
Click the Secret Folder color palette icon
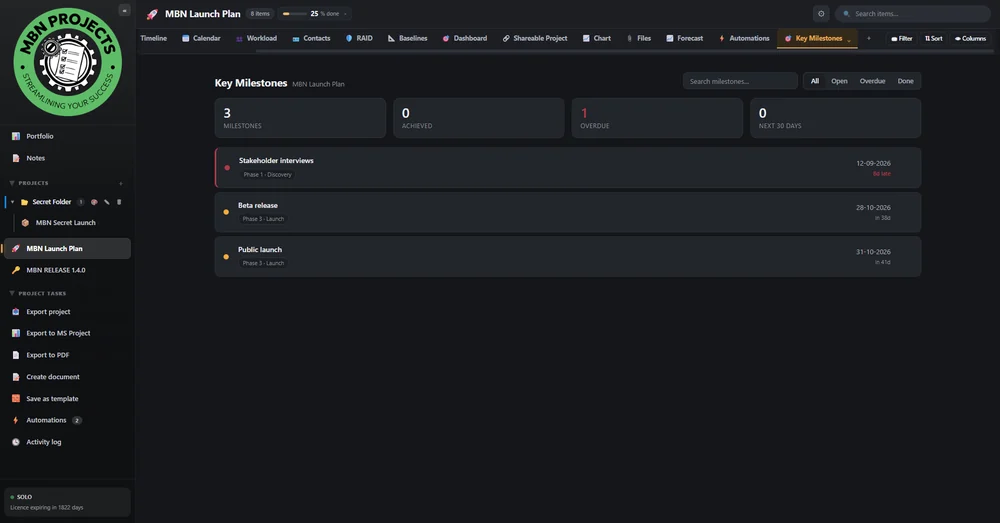point(94,202)
